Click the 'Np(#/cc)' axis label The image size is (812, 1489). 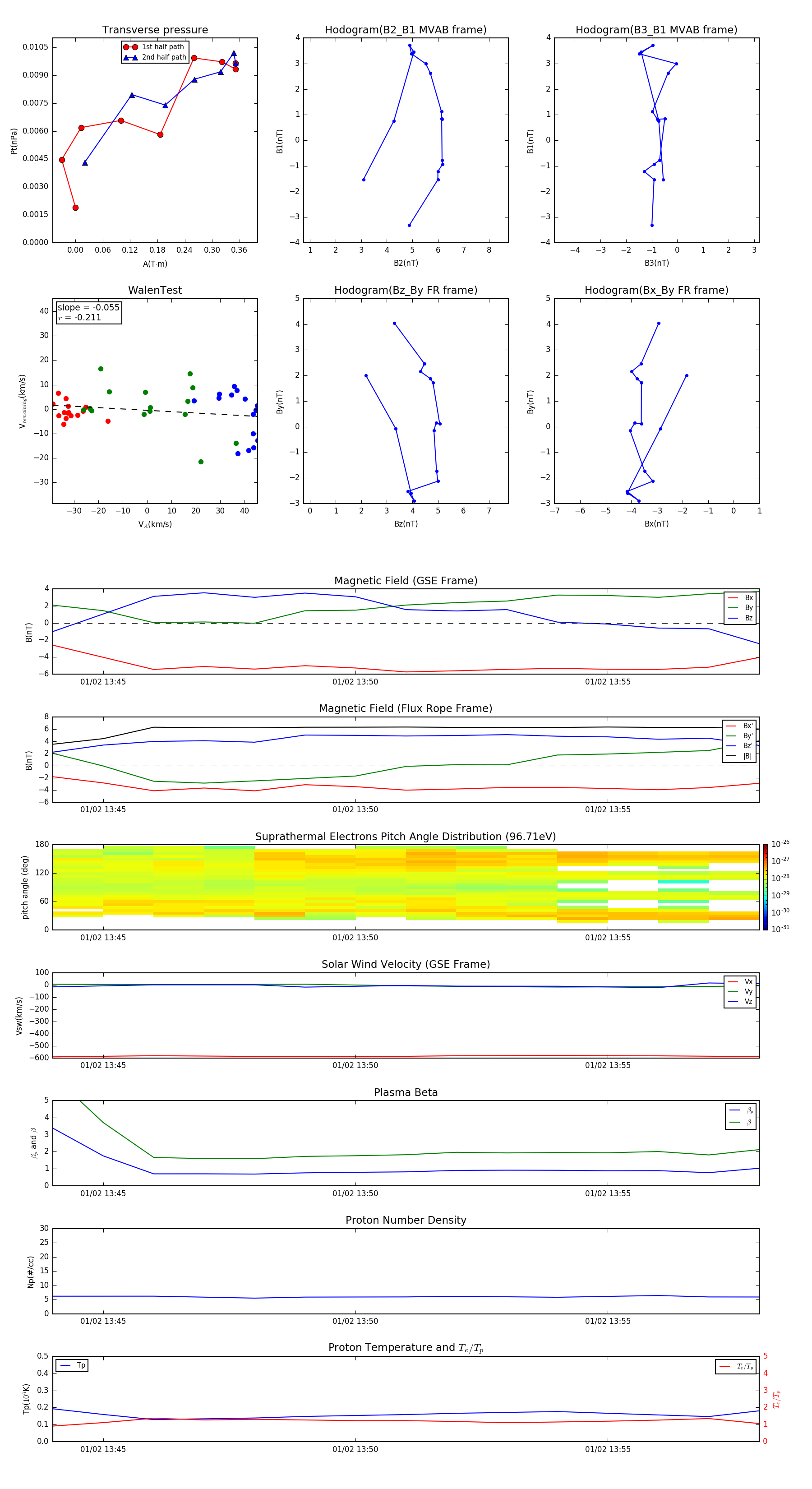(30, 1271)
